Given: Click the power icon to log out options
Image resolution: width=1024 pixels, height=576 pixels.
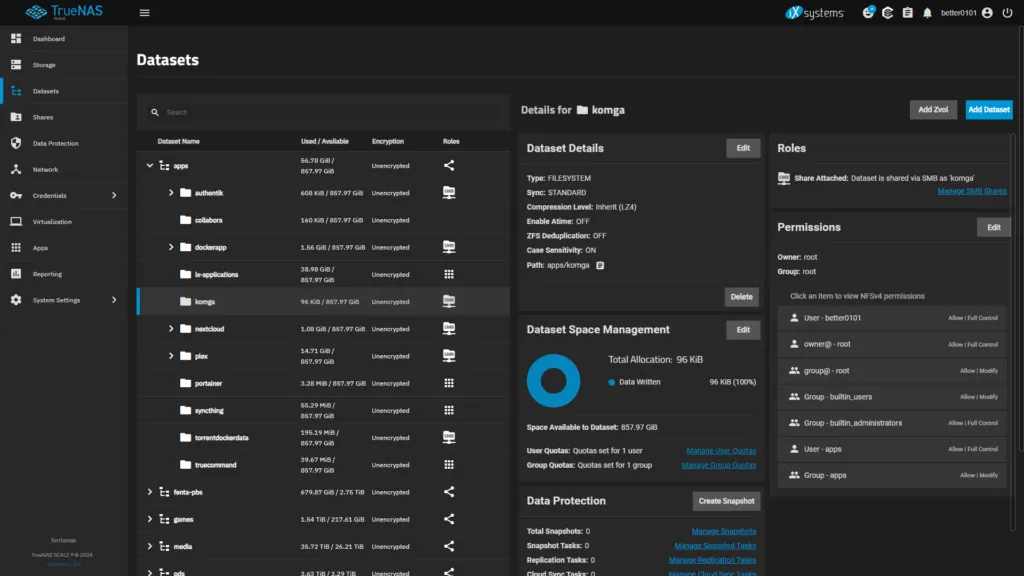Looking at the screenshot, I should click(1007, 13).
